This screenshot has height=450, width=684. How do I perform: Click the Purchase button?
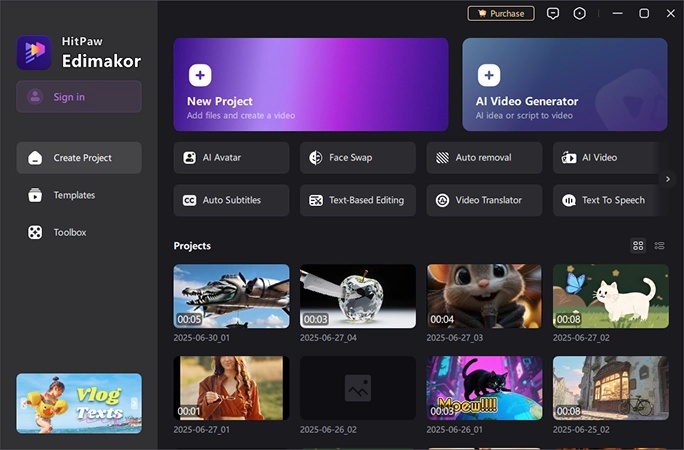[x=501, y=14]
